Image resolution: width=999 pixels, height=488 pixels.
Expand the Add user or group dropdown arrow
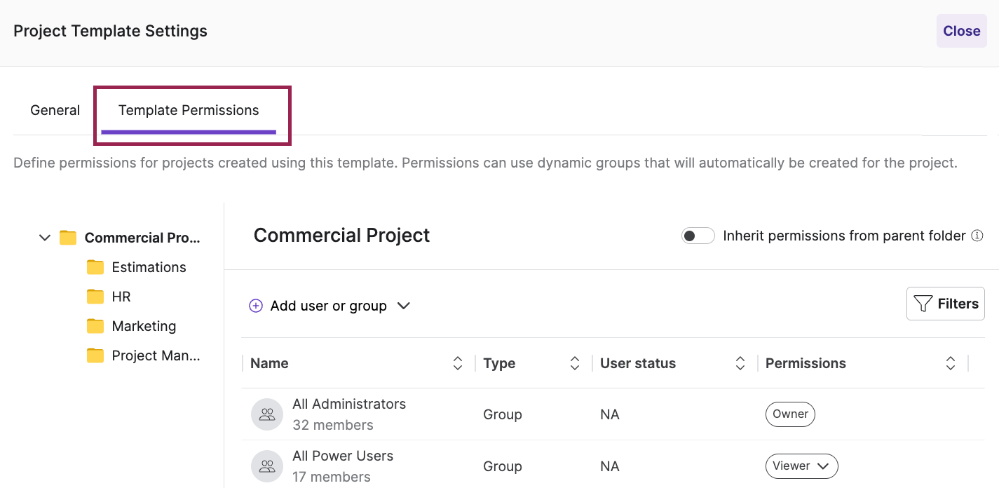pyautogui.click(x=403, y=306)
